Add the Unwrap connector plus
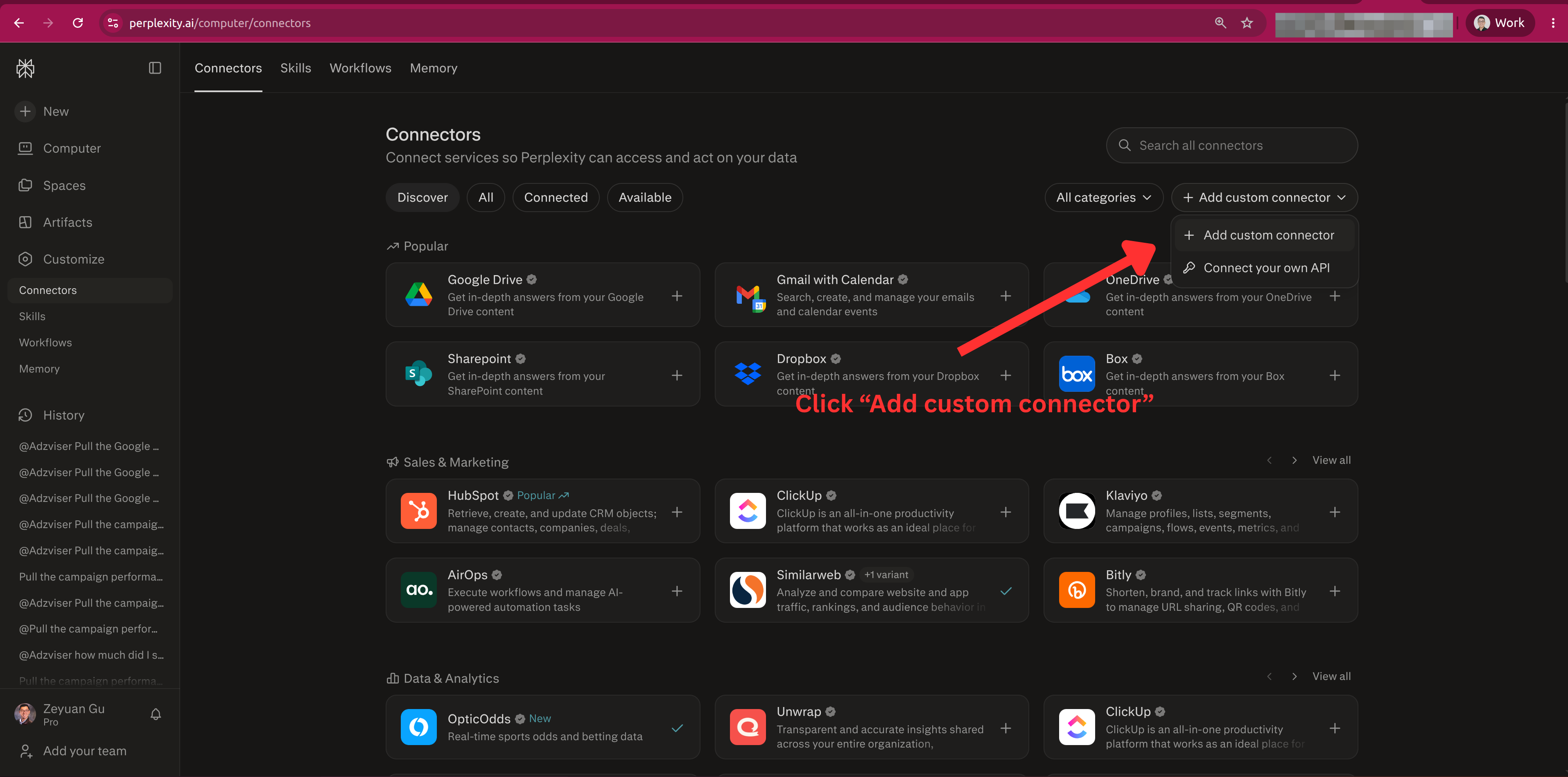1568x777 pixels. click(x=1005, y=728)
